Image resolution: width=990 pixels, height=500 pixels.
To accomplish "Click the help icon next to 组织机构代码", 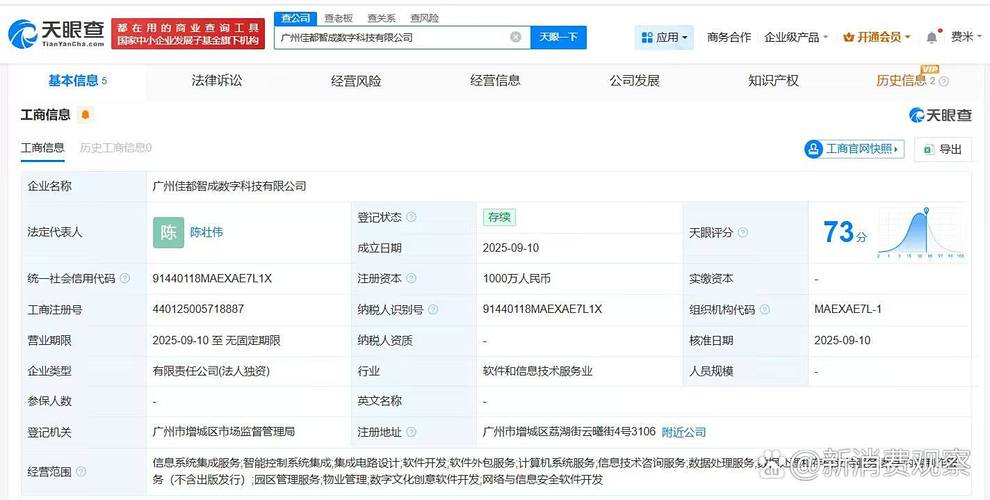I will pyautogui.click(x=765, y=309).
